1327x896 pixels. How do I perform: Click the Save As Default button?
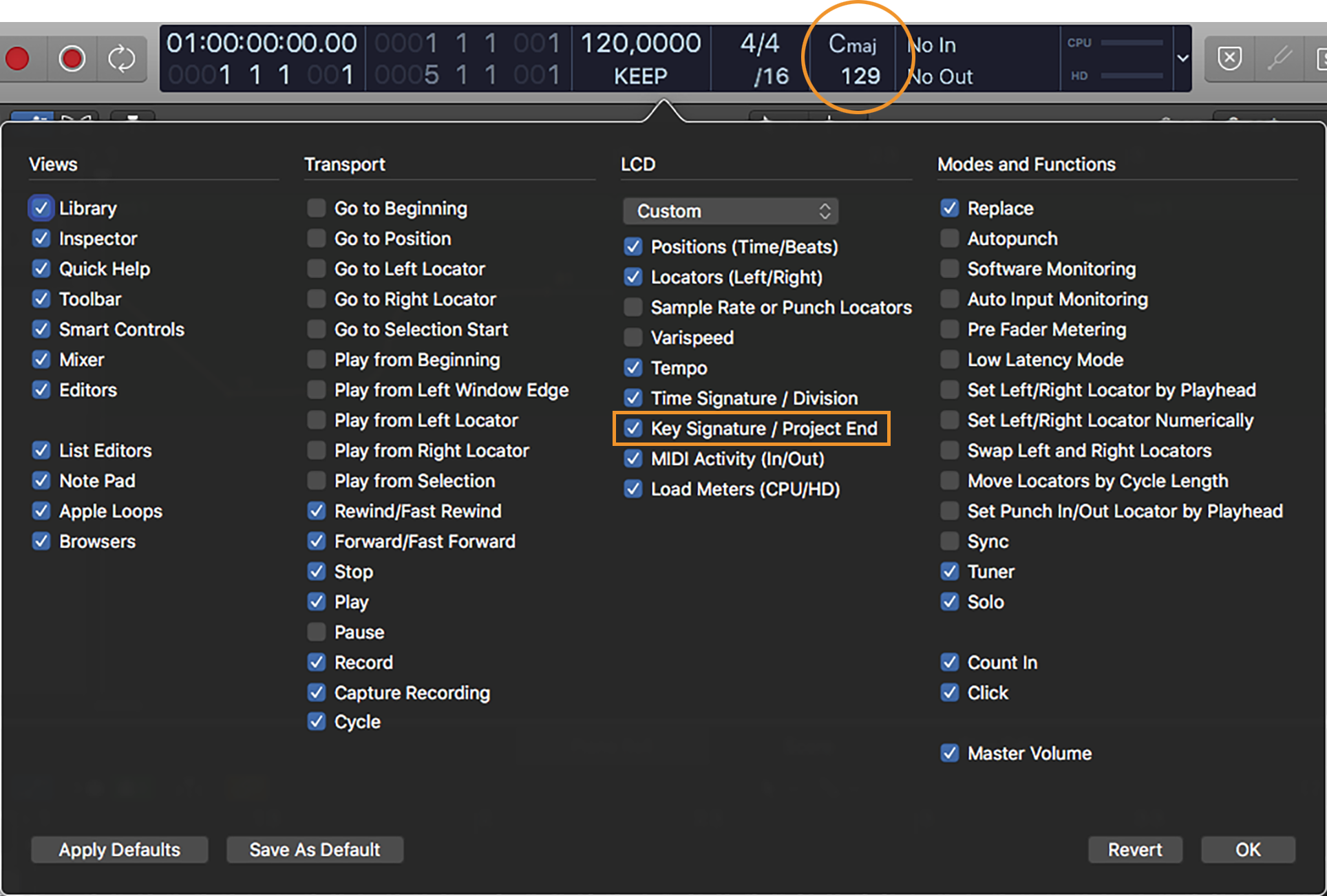[x=315, y=850]
